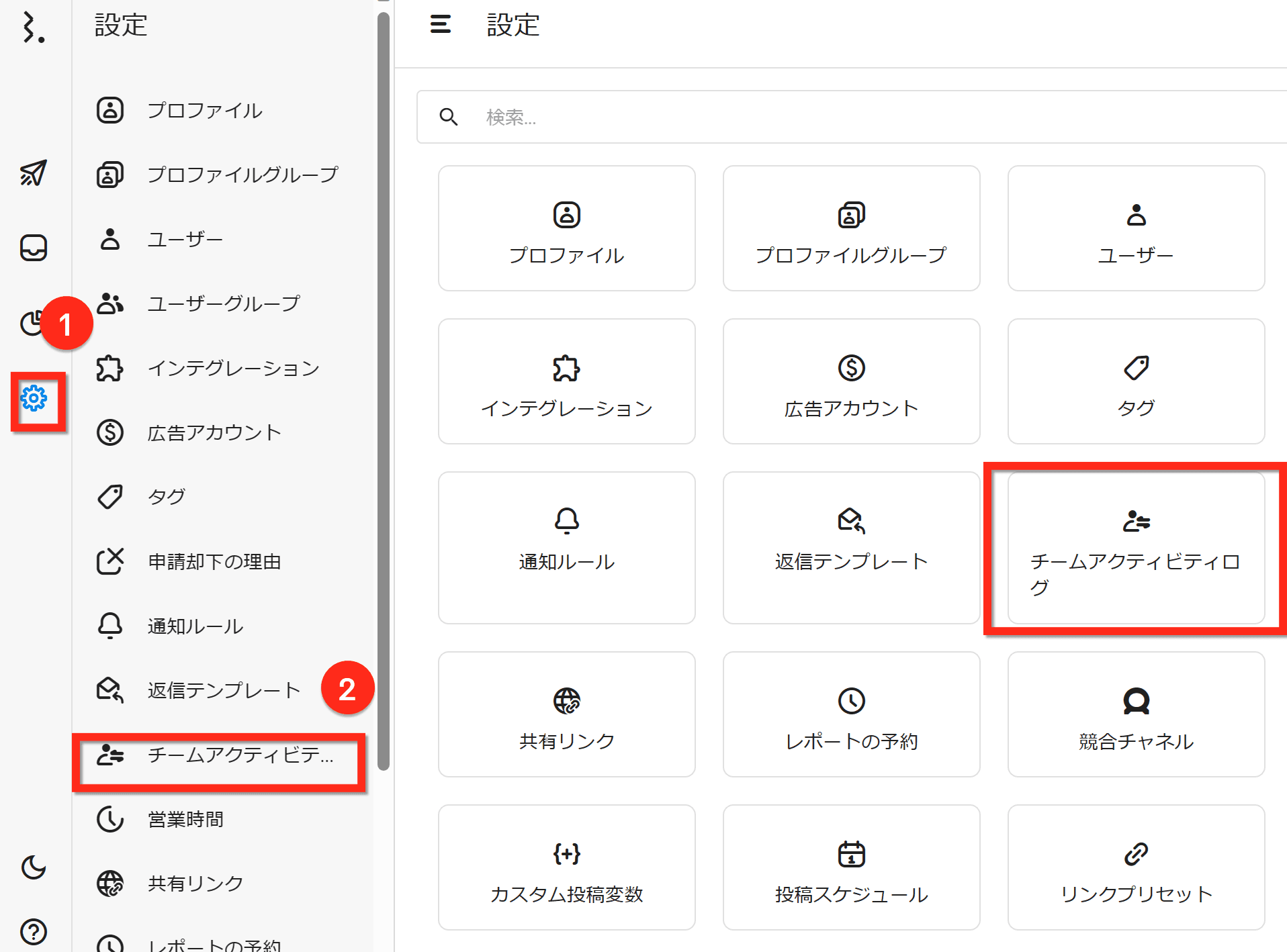Click the settings gear icon in left rail

point(34,399)
